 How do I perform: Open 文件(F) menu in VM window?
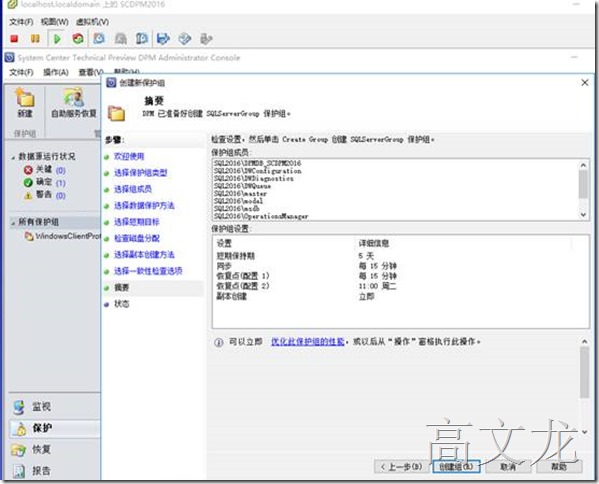(21, 22)
